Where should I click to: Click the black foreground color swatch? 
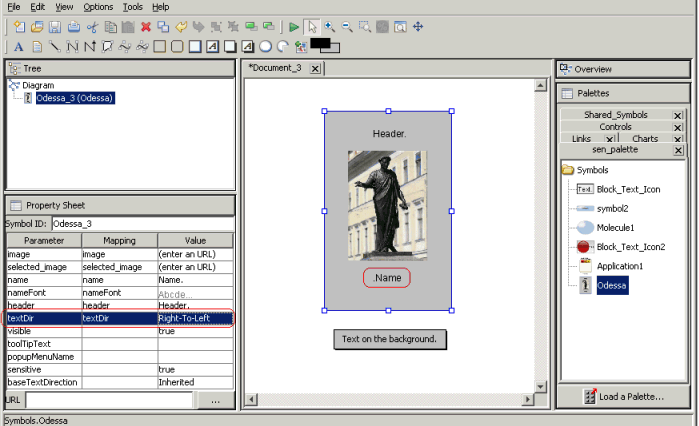coord(321,44)
